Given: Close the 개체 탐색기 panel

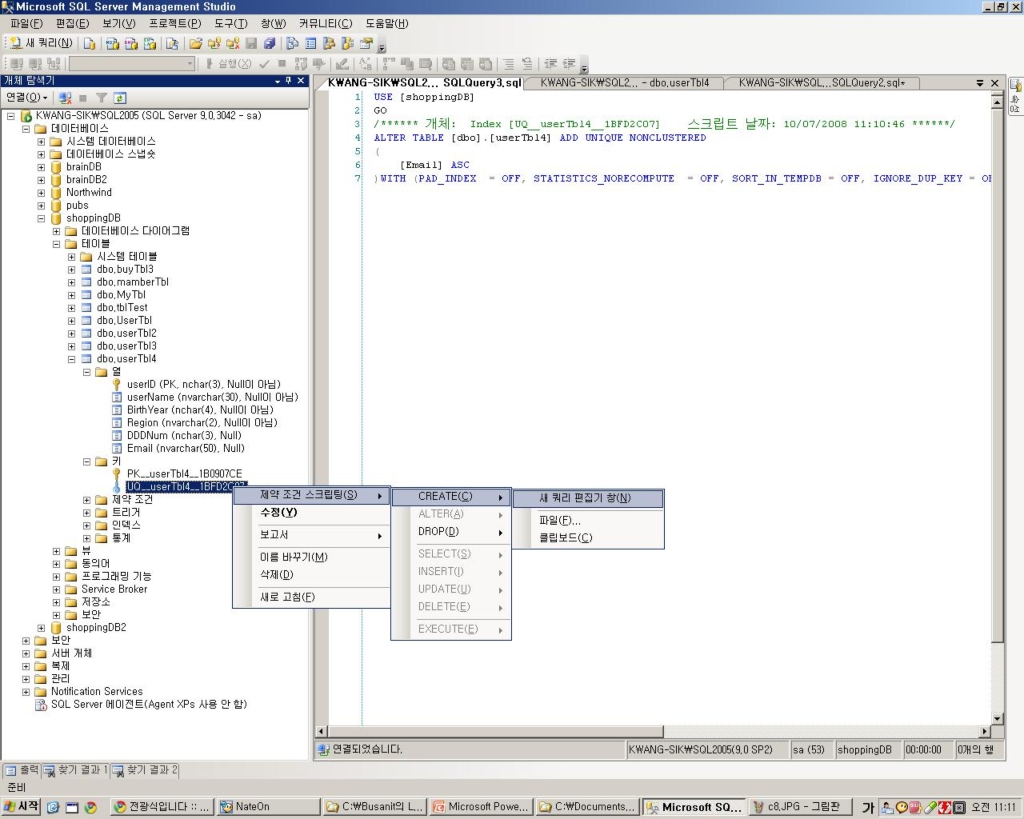Looking at the screenshot, I should pos(301,81).
